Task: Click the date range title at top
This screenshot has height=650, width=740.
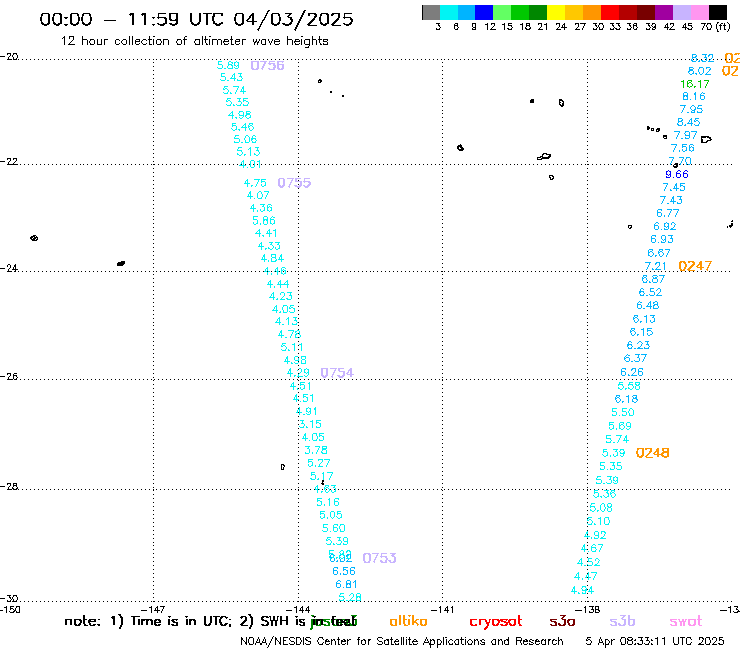Action: [x=196, y=19]
